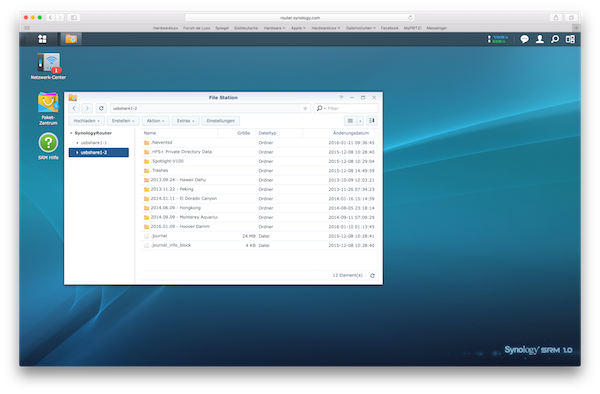Select the .HFS+ Private Directory Data folder
Viewport: 600px width, 394px height.
[x=258, y=152]
